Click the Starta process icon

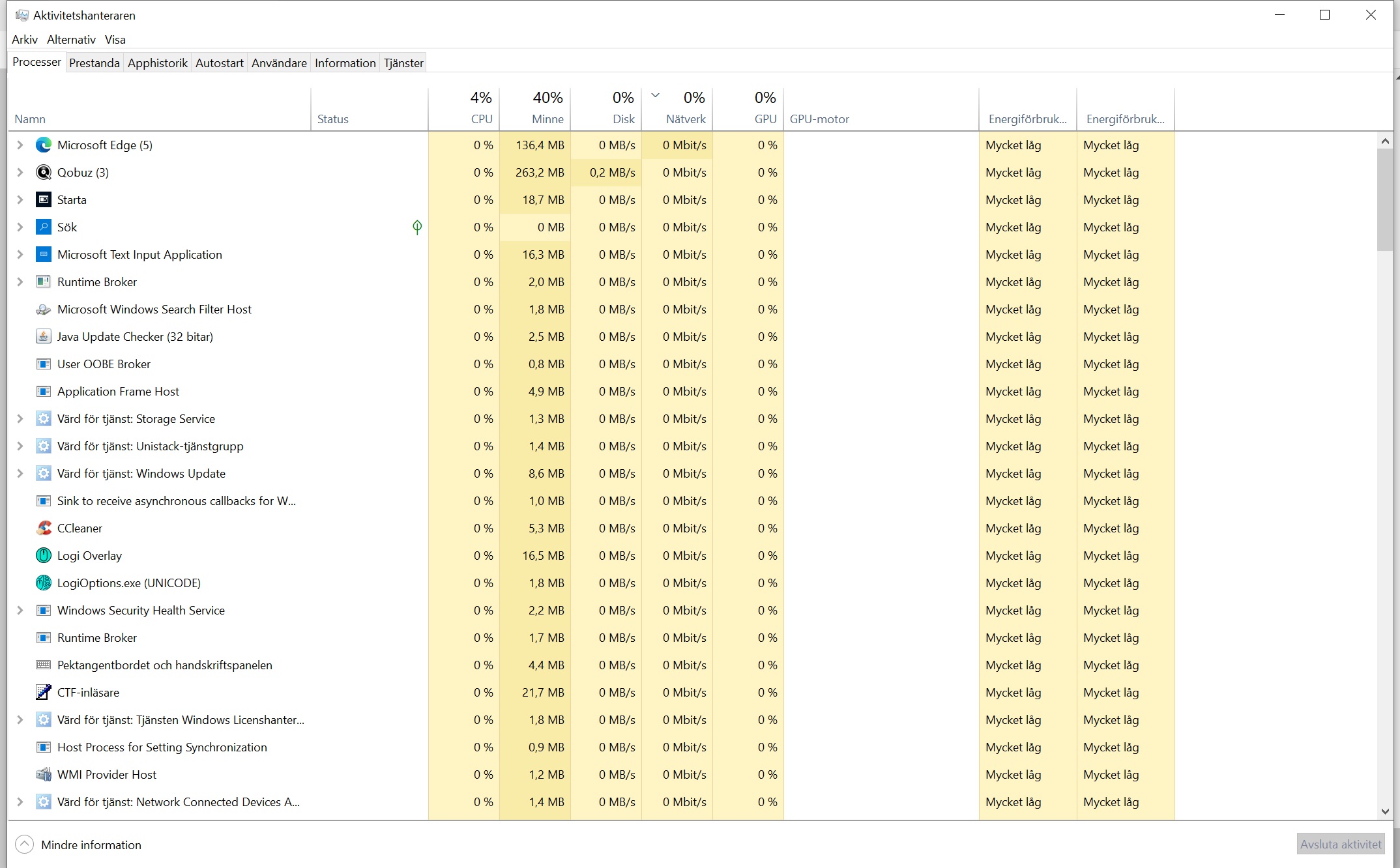coord(44,200)
